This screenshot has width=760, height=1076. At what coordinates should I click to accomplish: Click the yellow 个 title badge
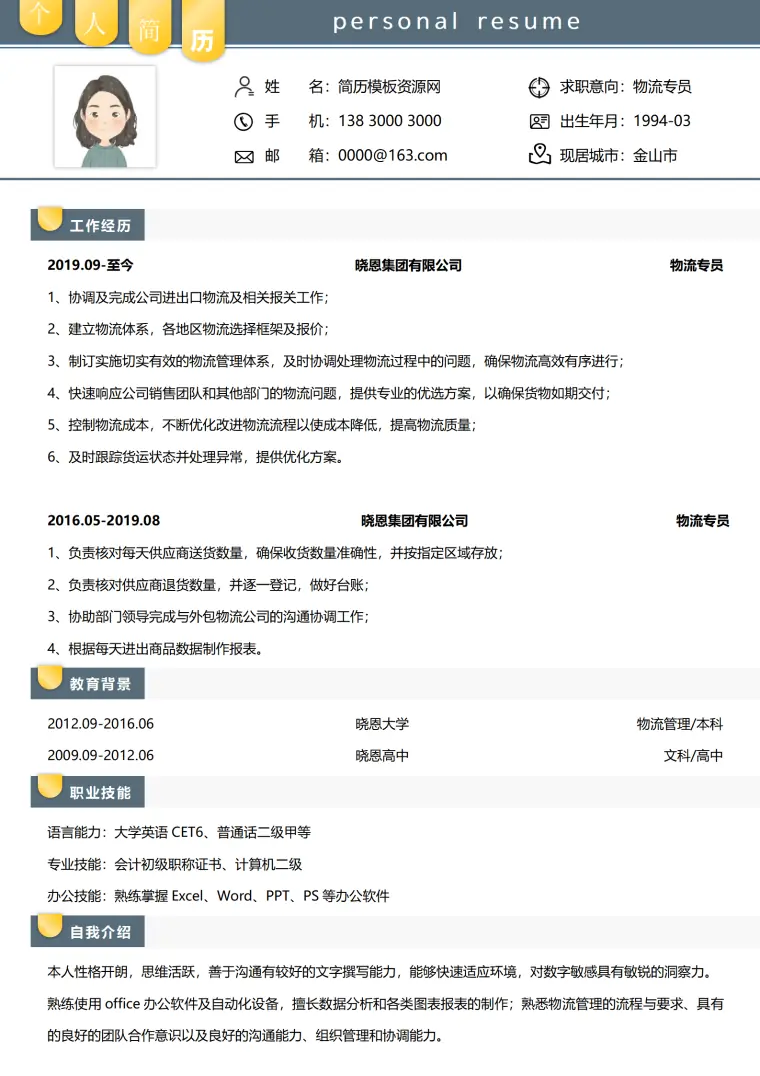coord(41,16)
